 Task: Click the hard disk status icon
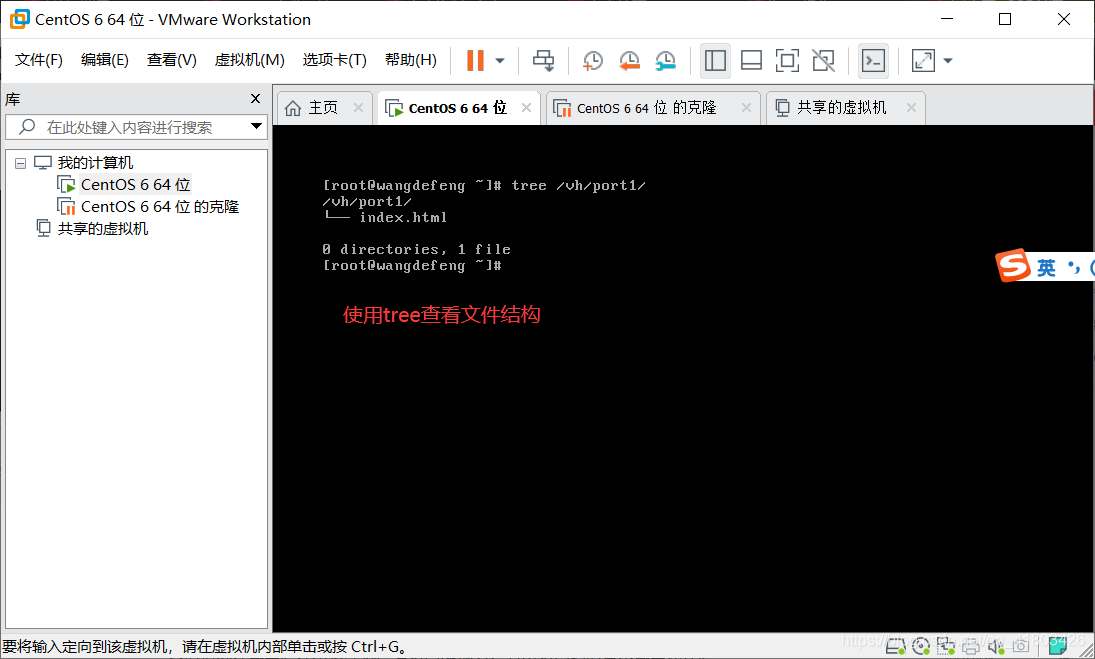tap(895, 645)
